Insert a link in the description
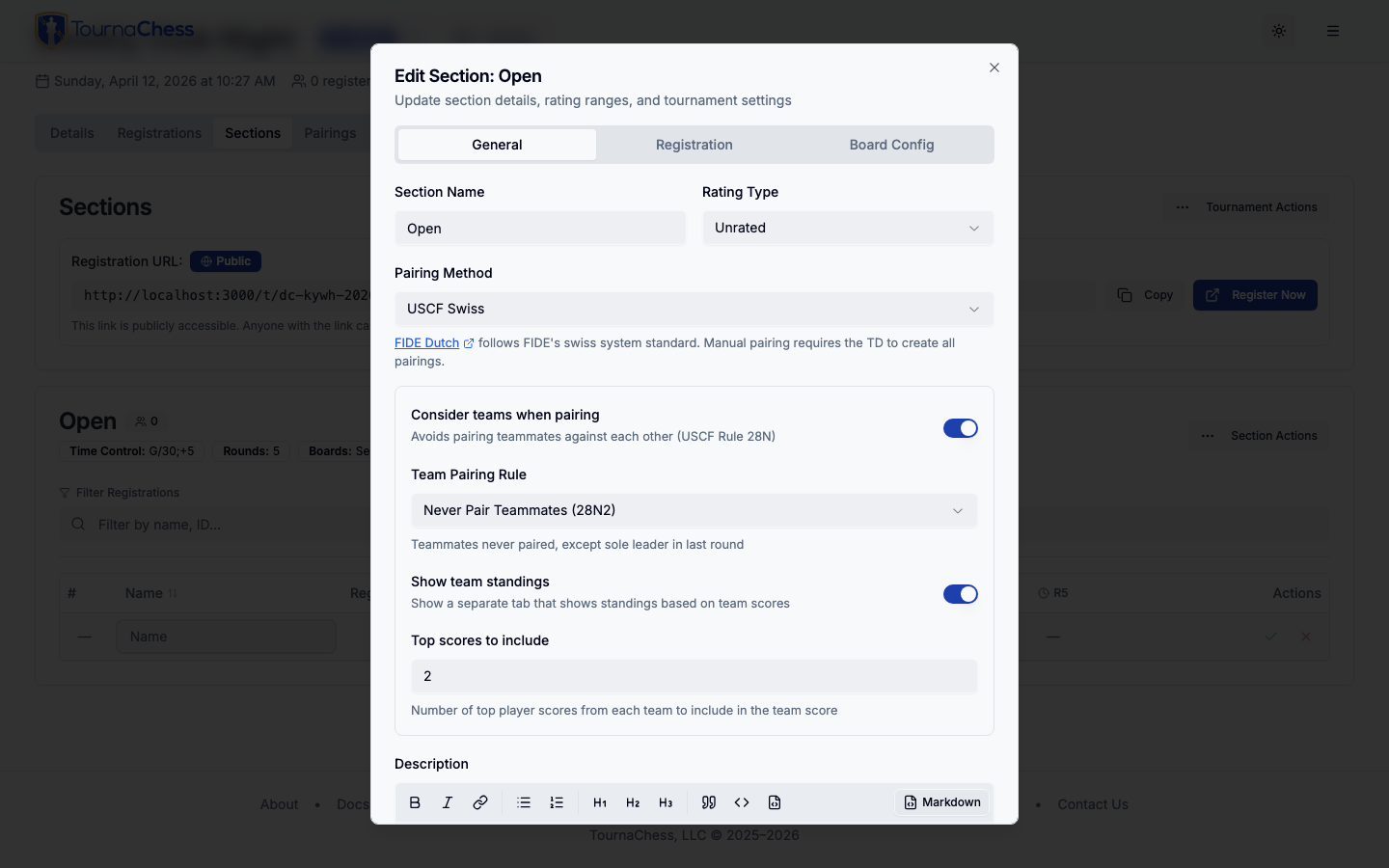1389x868 pixels. pos(480,802)
